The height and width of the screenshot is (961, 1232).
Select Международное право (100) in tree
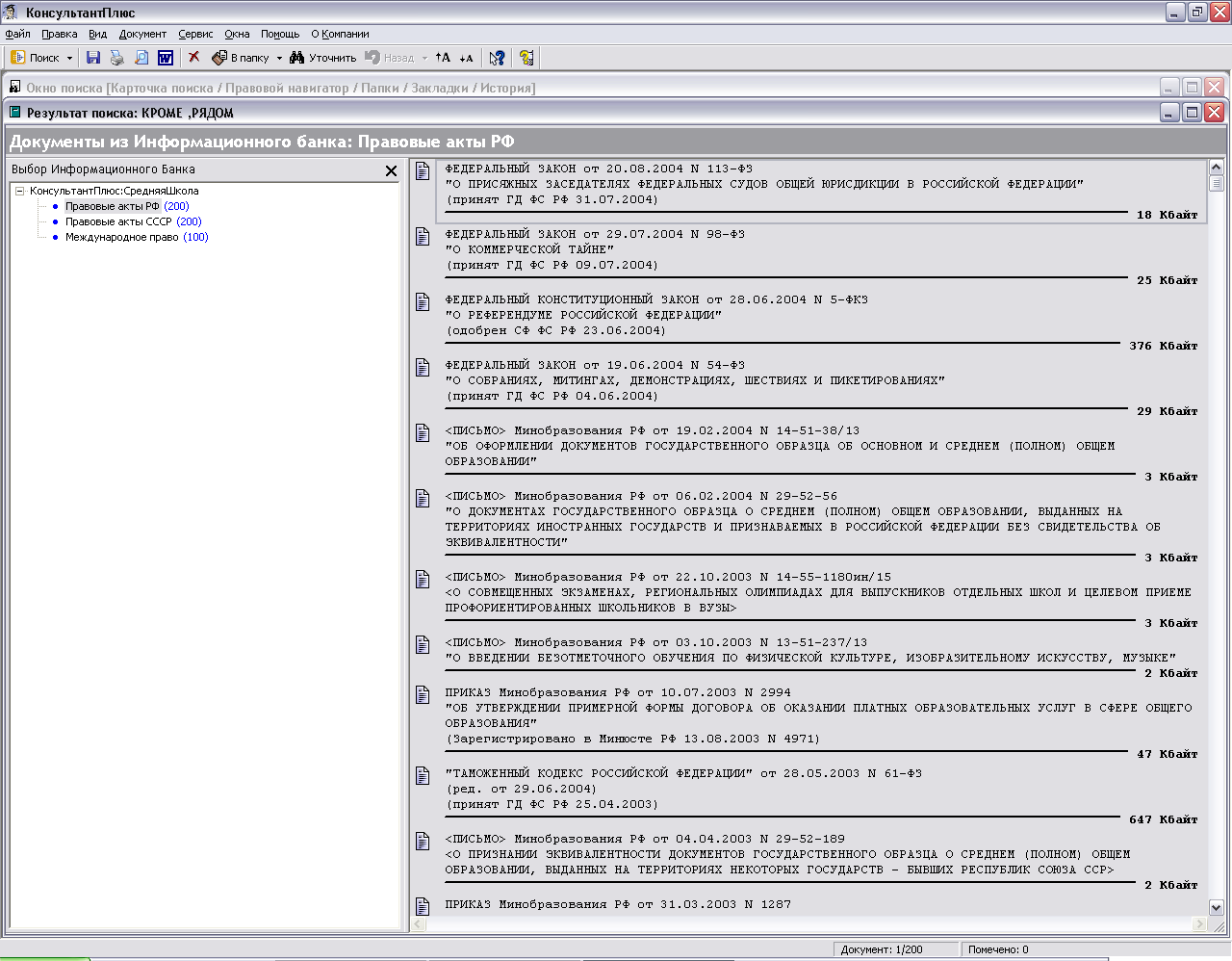click(137, 237)
